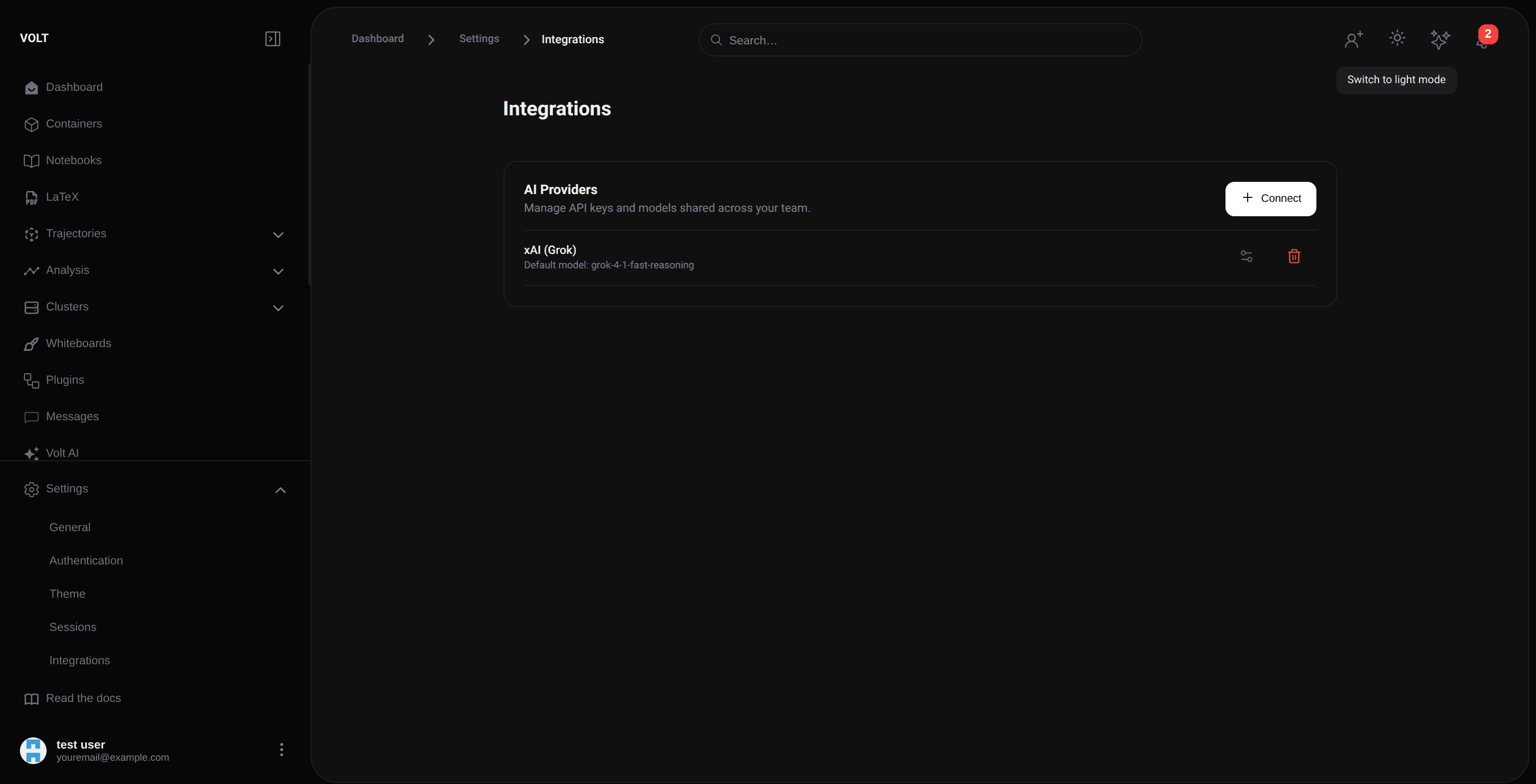Open the Read the docs link

point(83,698)
